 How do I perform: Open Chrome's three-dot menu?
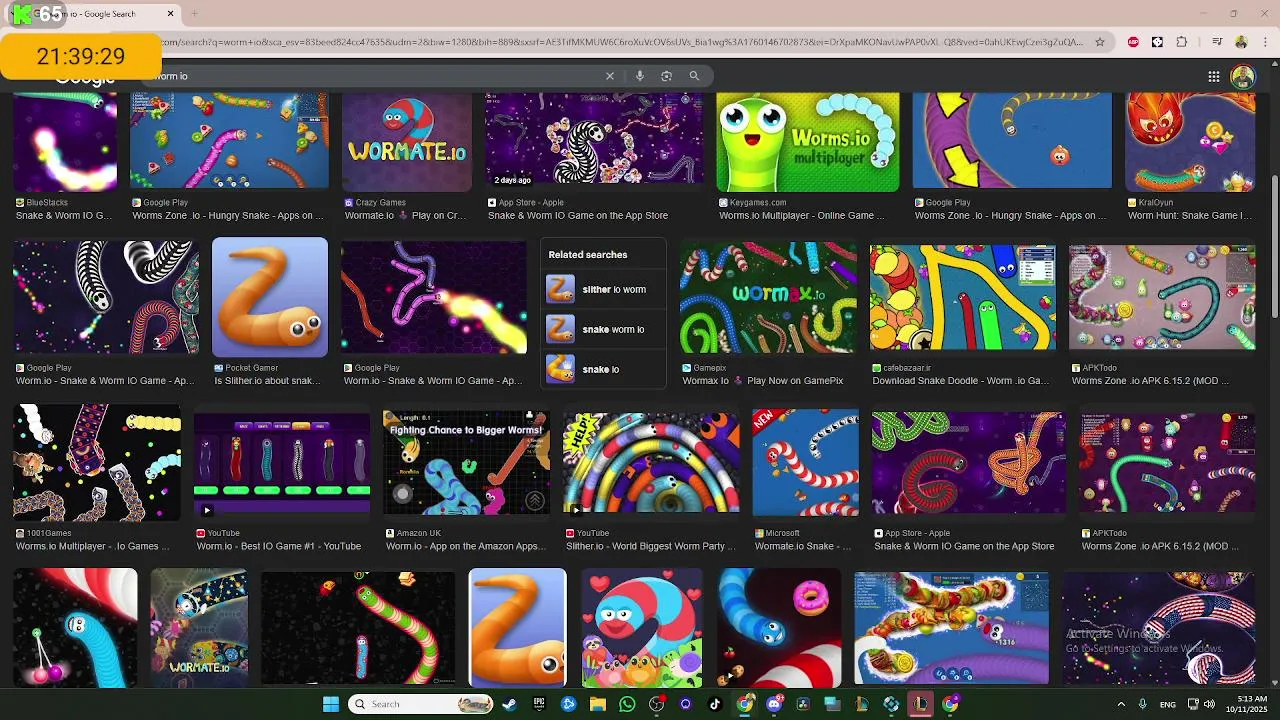[x=1265, y=42]
